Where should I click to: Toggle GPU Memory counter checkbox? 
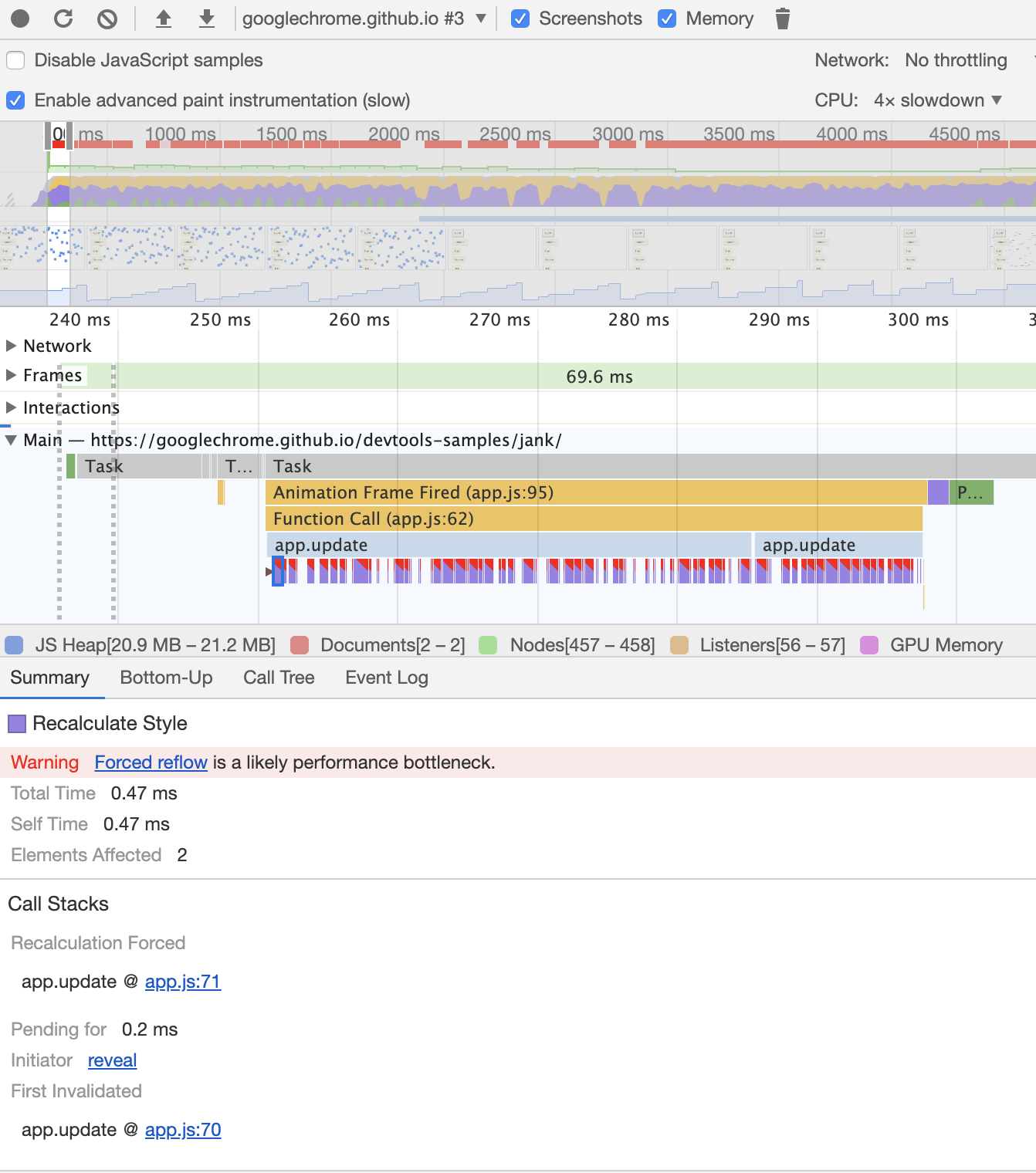click(869, 645)
